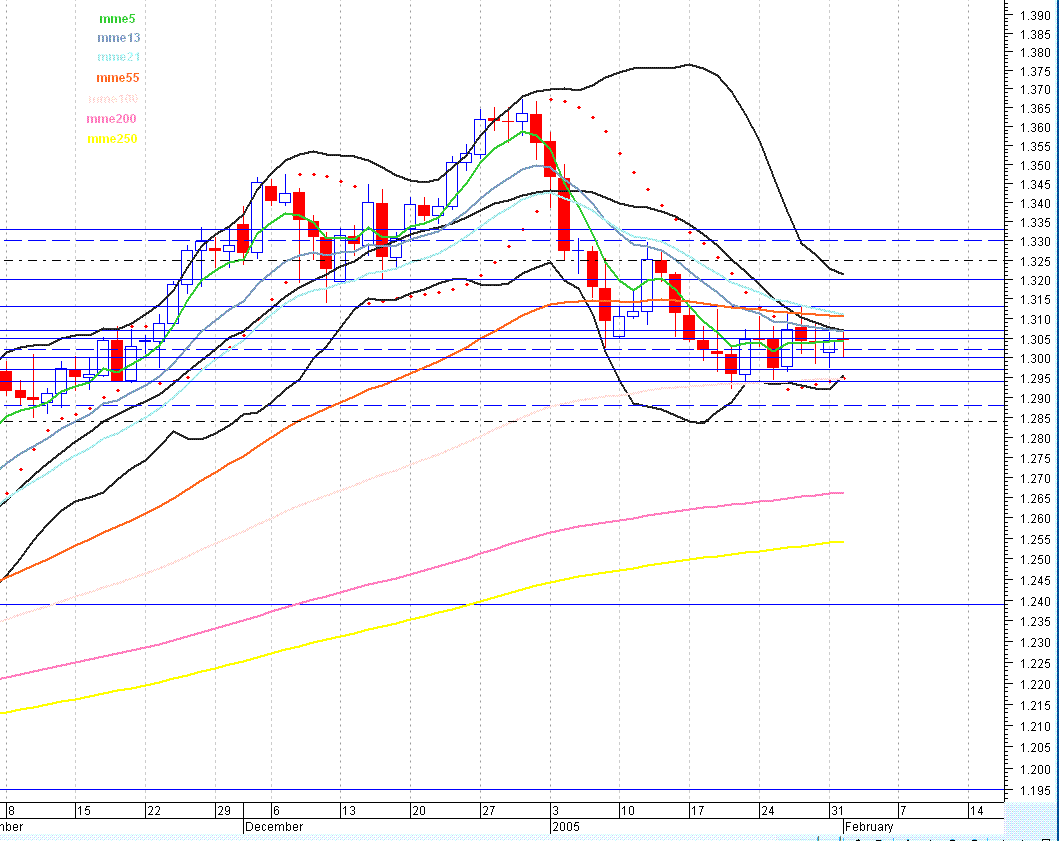Click the December month label on time axis
The width and height of the screenshot is (1059, 841).
tap(274, 827)
